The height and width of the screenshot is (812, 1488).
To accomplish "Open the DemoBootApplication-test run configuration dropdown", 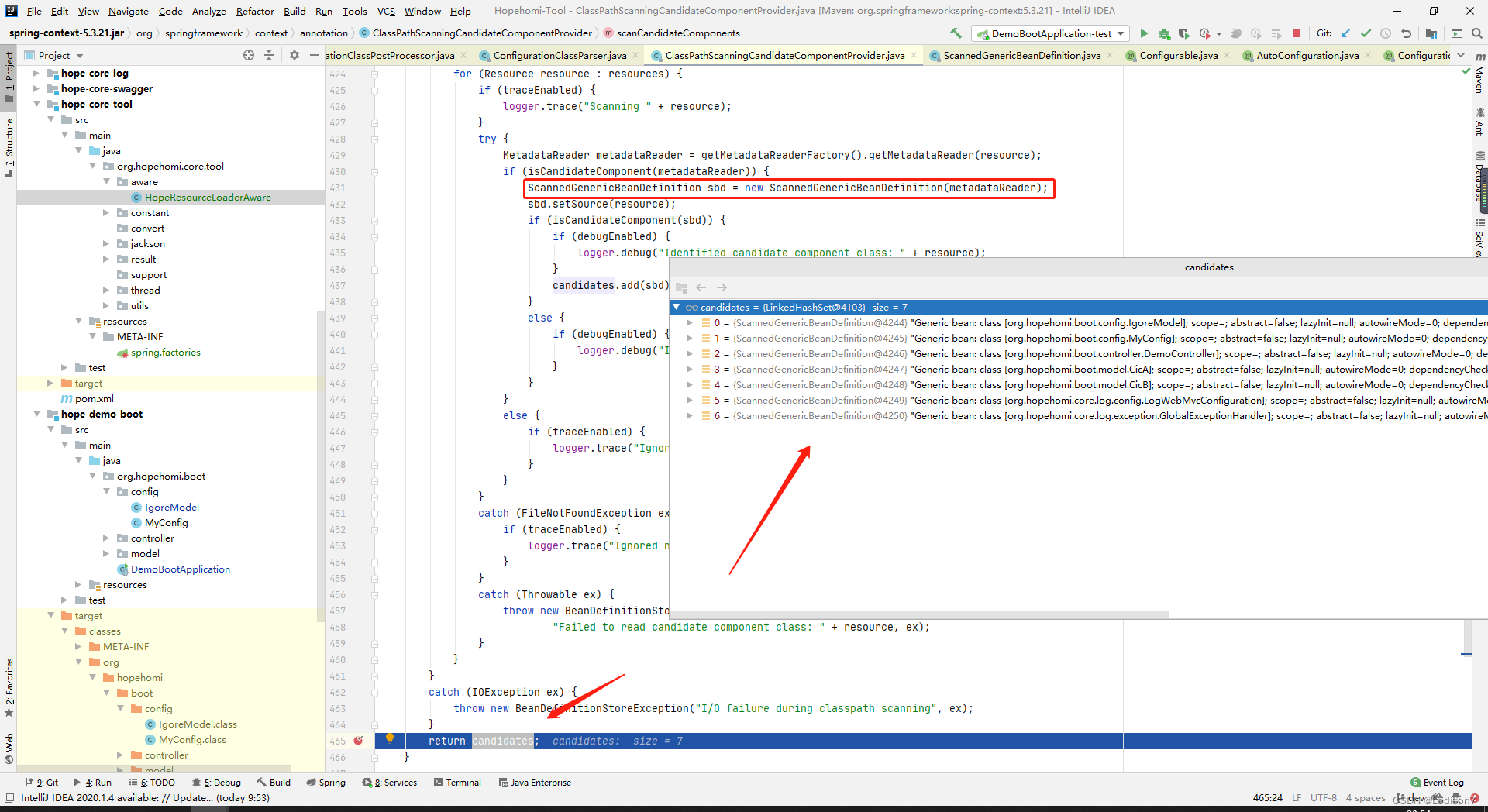I will click(1051, 33).
